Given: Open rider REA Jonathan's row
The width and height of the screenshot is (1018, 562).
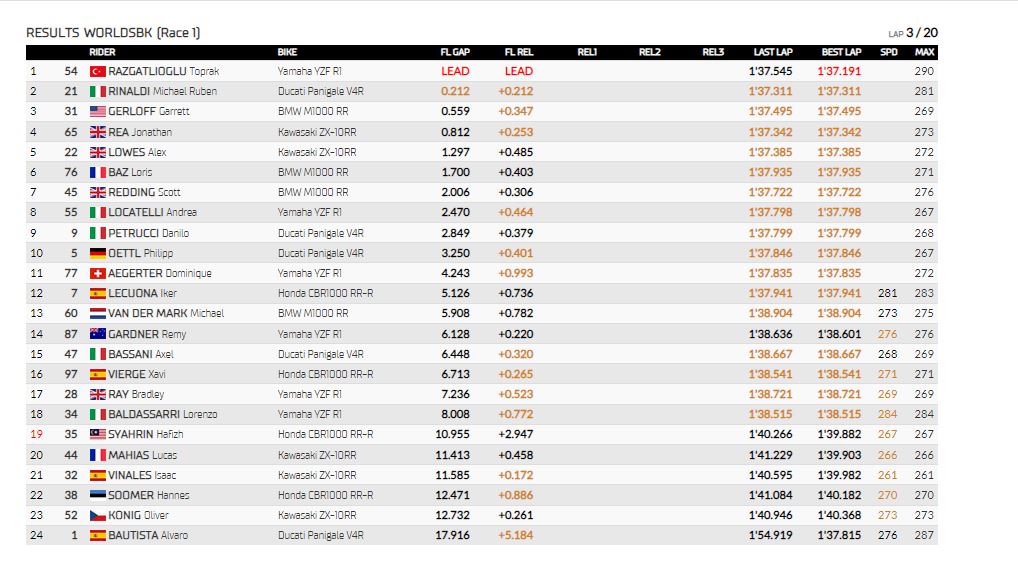Looking at the screenshot, I should click(x=482, y=132).
